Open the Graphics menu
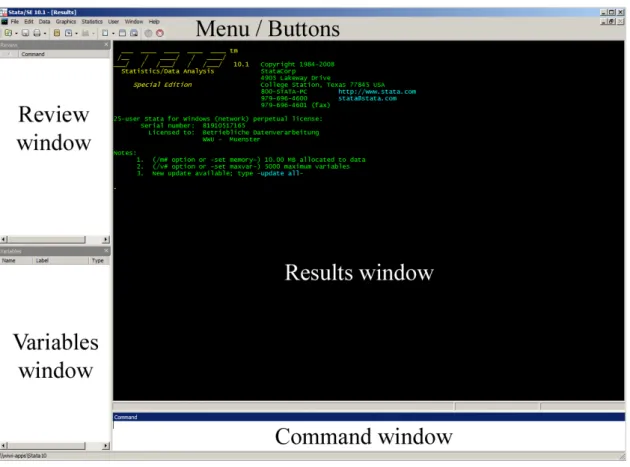Viewport: 630px width, 467px height. click(x=66, y=22)
